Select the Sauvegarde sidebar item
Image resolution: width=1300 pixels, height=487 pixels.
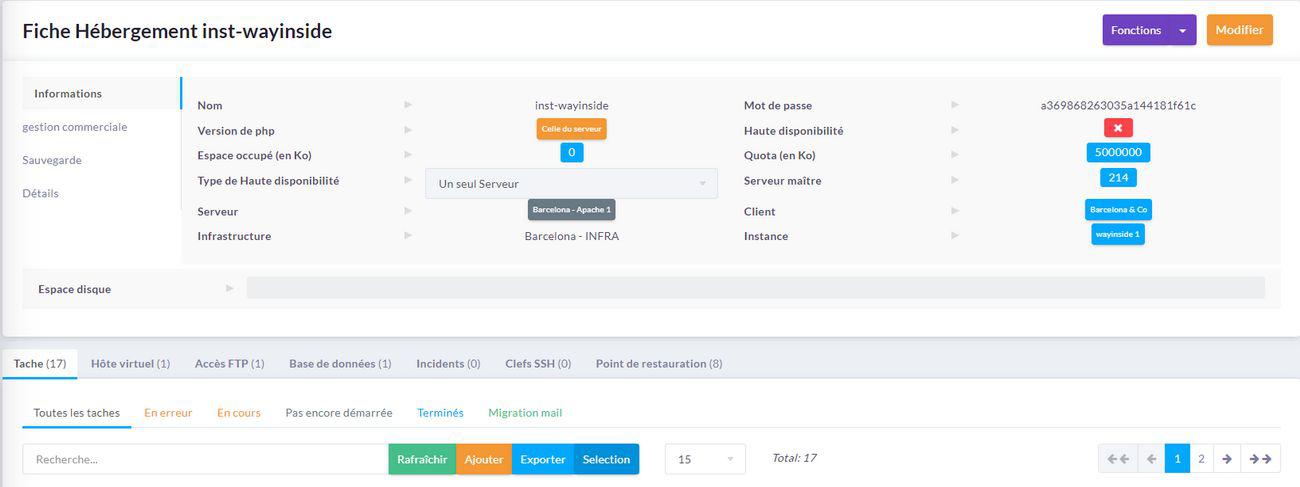tap(52, 160)
